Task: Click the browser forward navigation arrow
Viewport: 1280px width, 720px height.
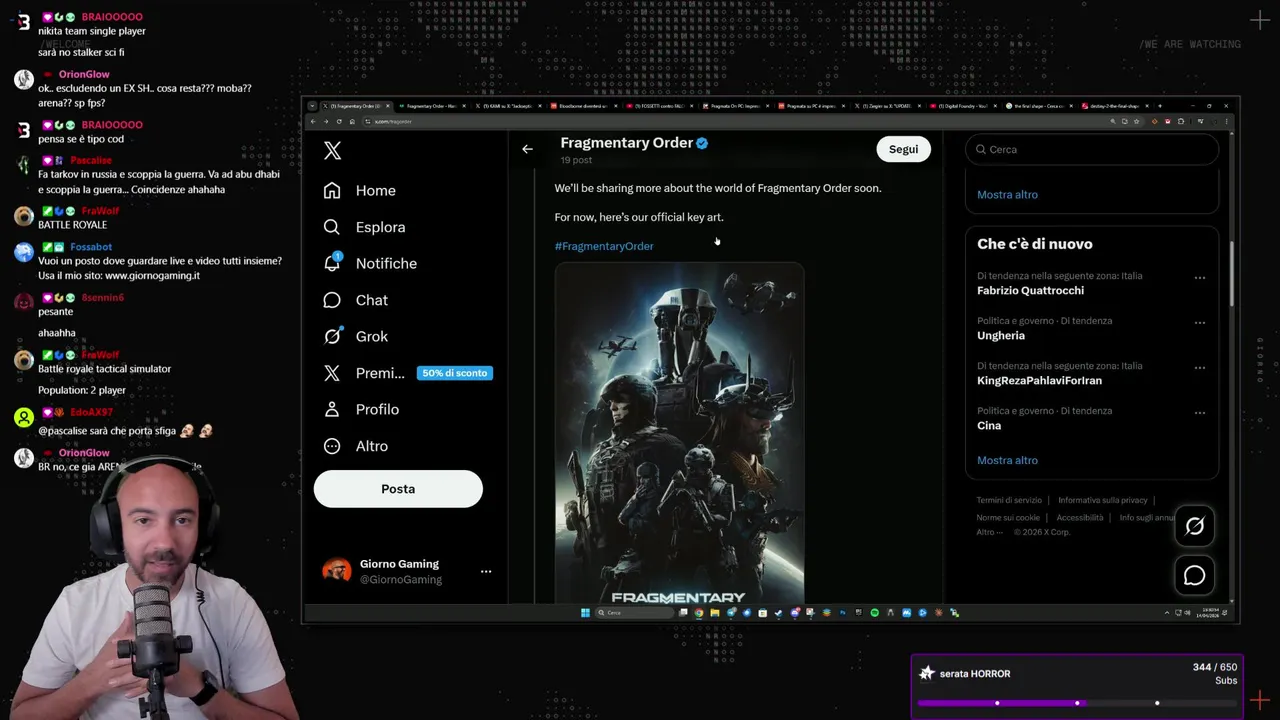Action: tap(326, 121)
